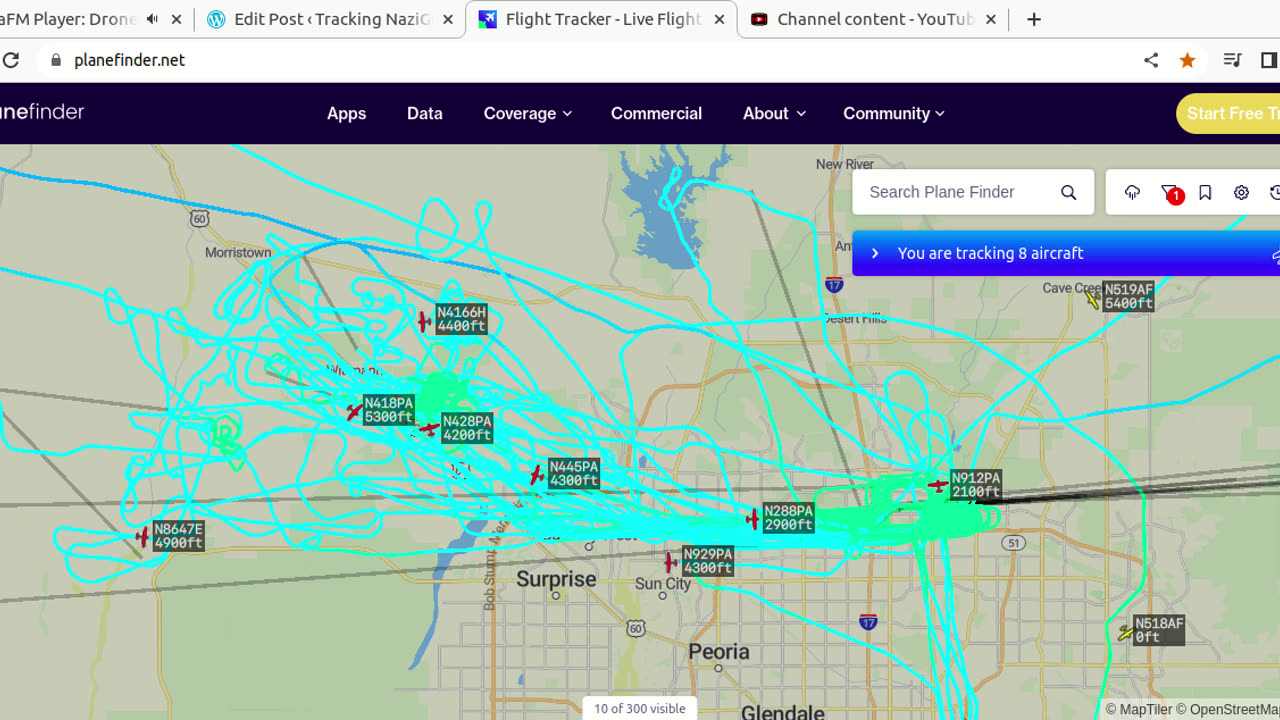Open map settings gear icon

(x=1241, y=193)
